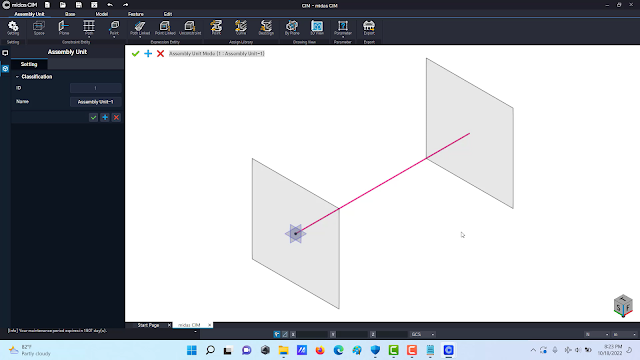Click blue plus button in panel

(x=105, y=118)
